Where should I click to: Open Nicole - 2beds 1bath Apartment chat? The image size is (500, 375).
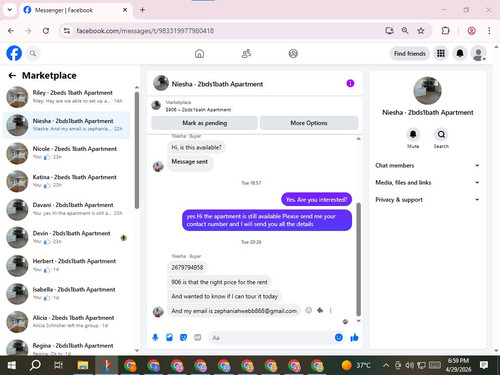(66, 153)
